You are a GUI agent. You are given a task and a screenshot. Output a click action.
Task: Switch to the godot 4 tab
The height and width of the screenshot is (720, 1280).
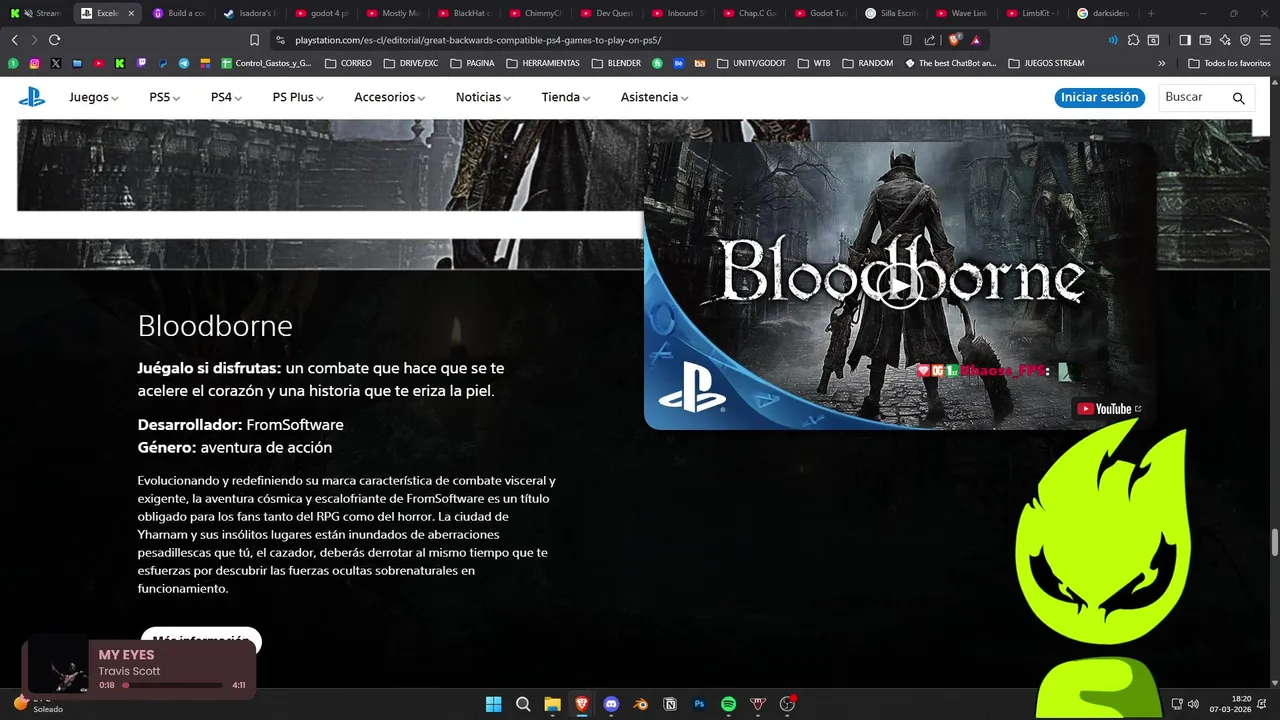[321, 14]
